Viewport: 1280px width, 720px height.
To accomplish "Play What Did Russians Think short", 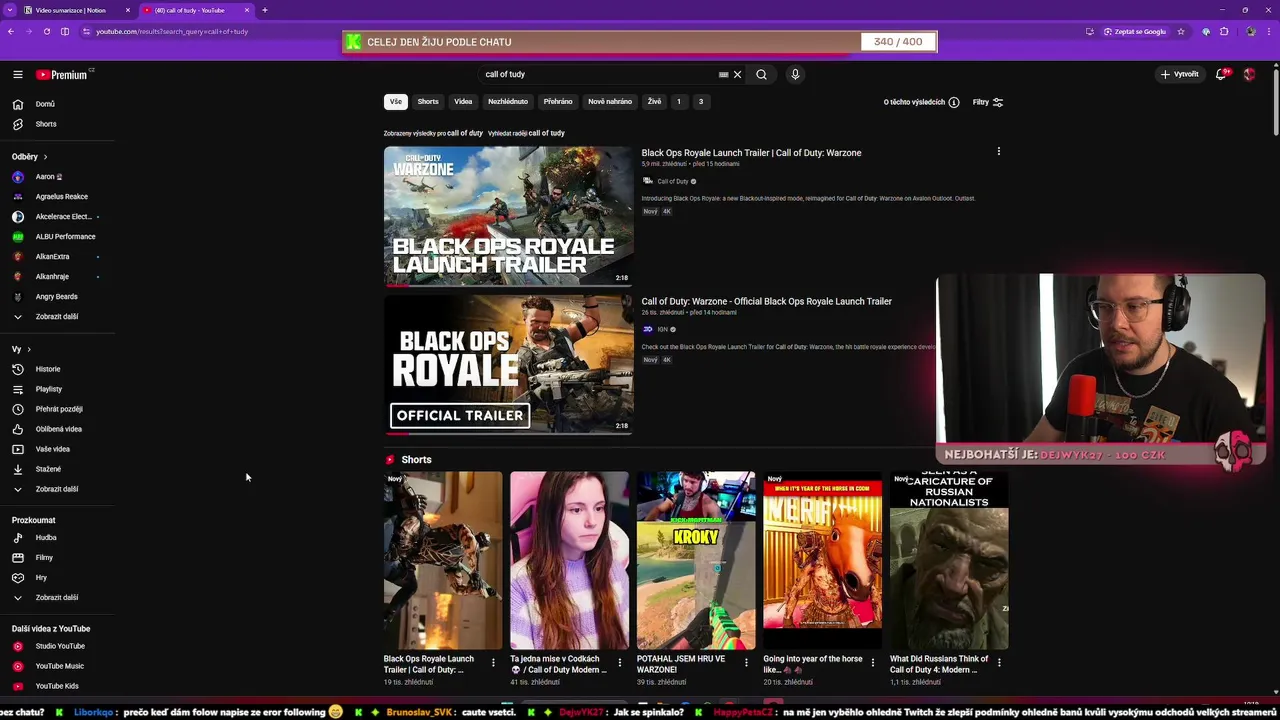I will coord(949,560).
